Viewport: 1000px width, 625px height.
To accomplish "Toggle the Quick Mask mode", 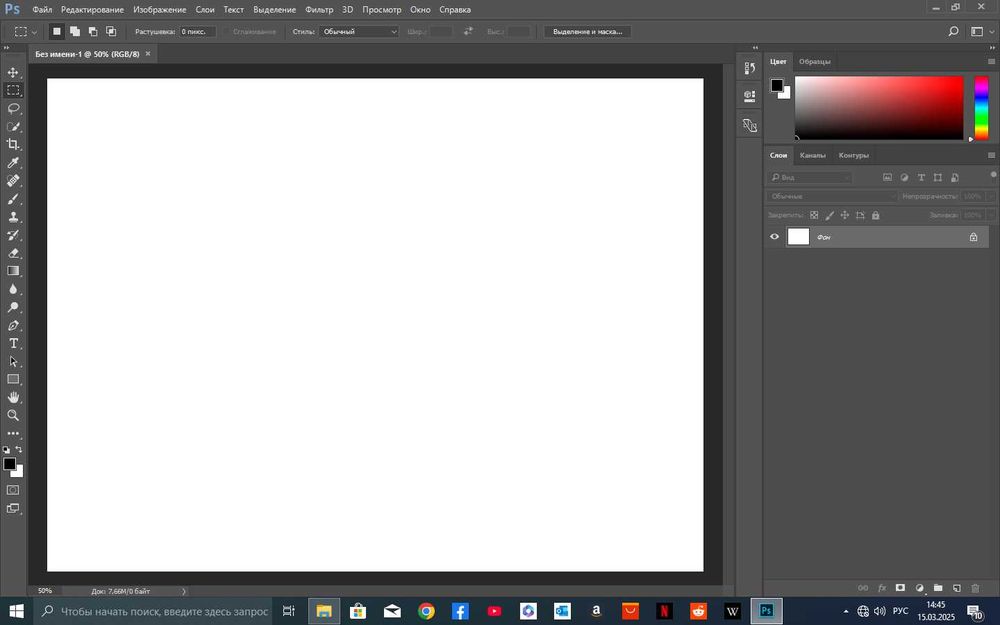I will coord(13,490).
